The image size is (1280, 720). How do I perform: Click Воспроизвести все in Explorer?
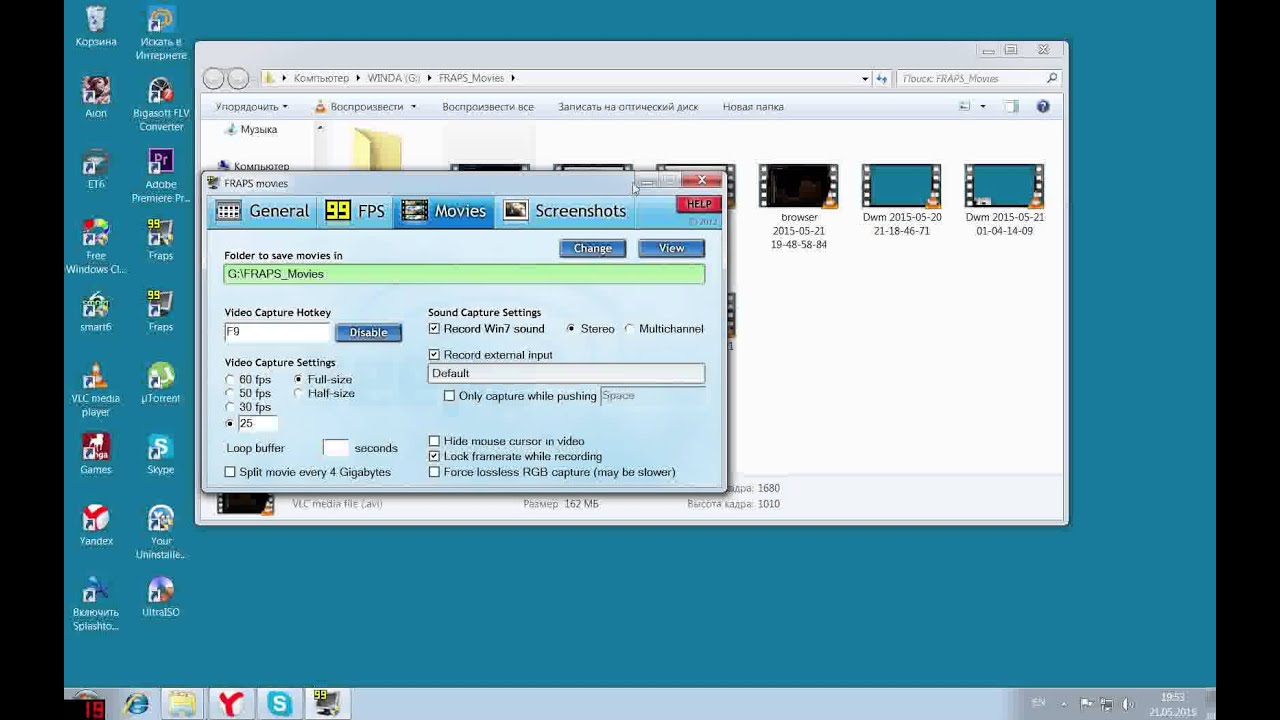point(488,107)
